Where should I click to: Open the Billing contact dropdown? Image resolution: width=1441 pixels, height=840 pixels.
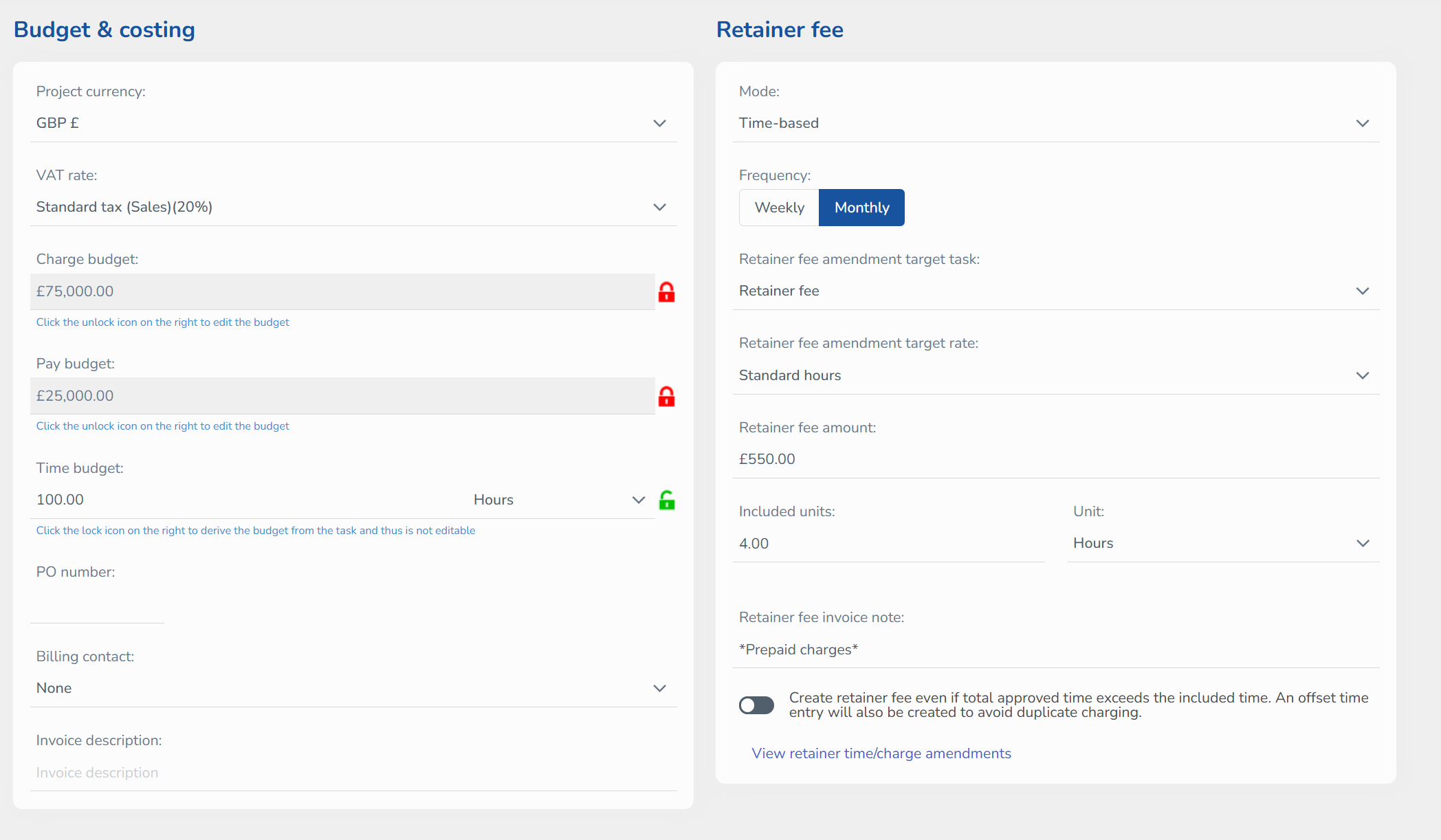pyautogui.click(x=353, y=688)
